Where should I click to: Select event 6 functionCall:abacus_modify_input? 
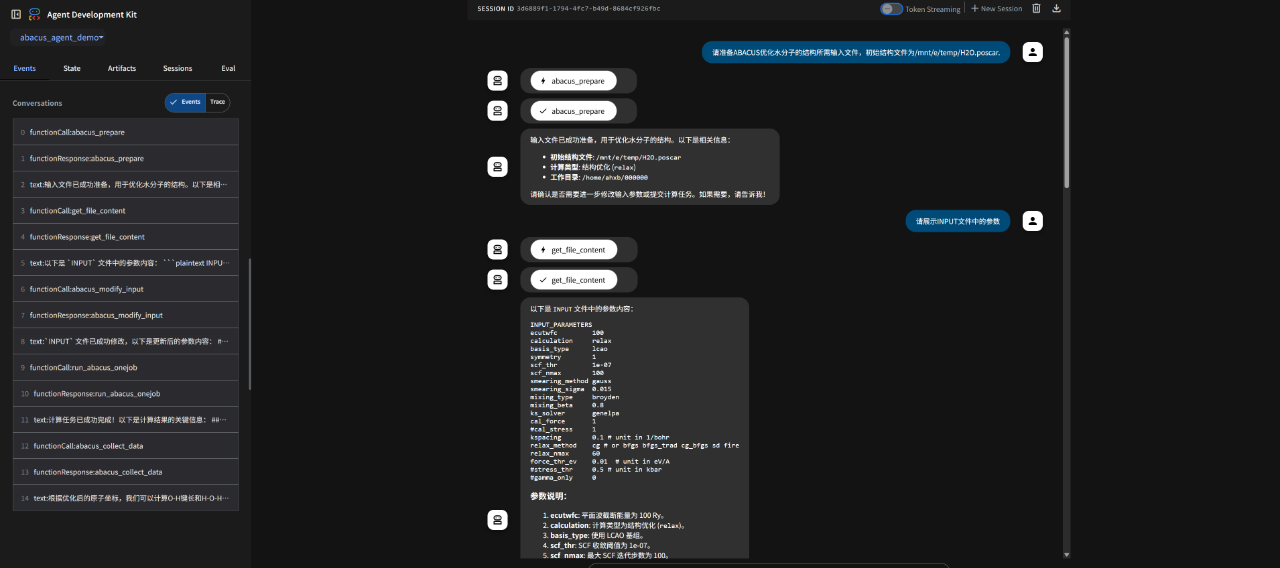pyautogui.click(x=126, y=289)
